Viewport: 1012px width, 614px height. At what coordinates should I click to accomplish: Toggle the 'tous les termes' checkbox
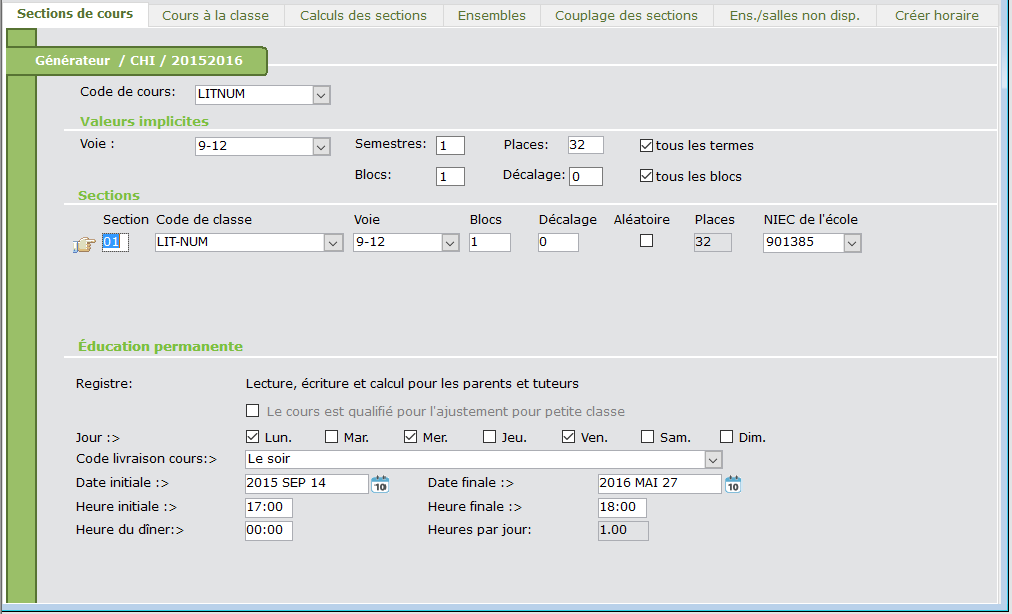pos(646,145)
